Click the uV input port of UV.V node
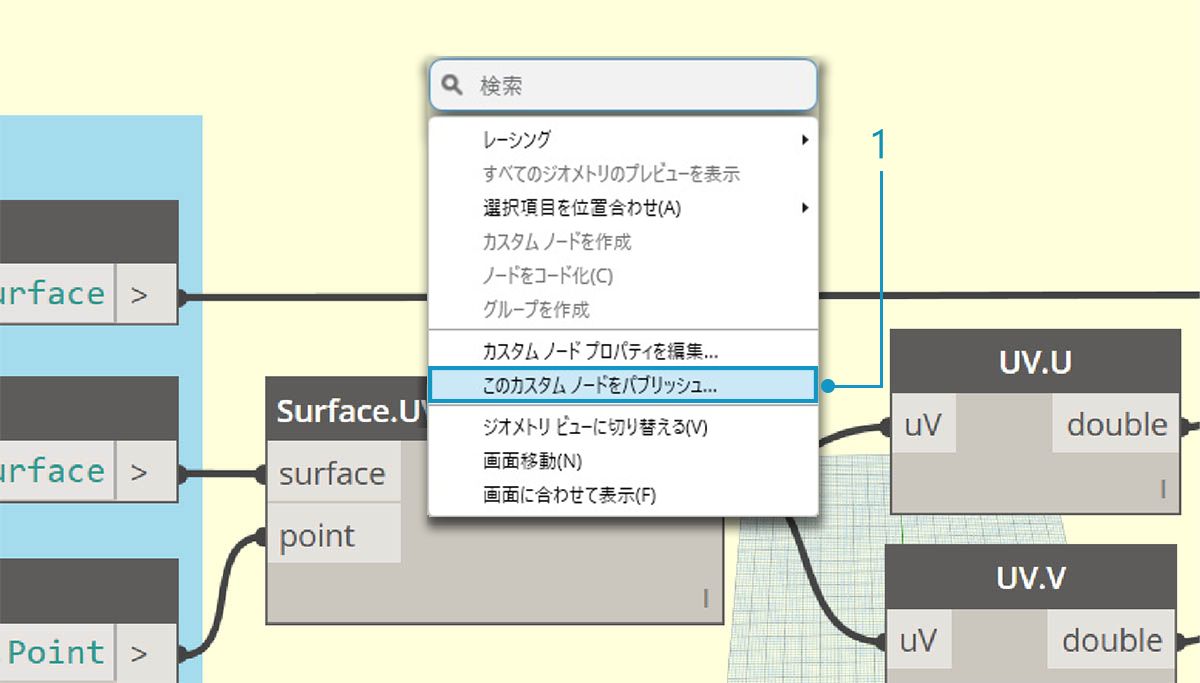Viewport: 1200px width, 683px height. click(918, 640)
